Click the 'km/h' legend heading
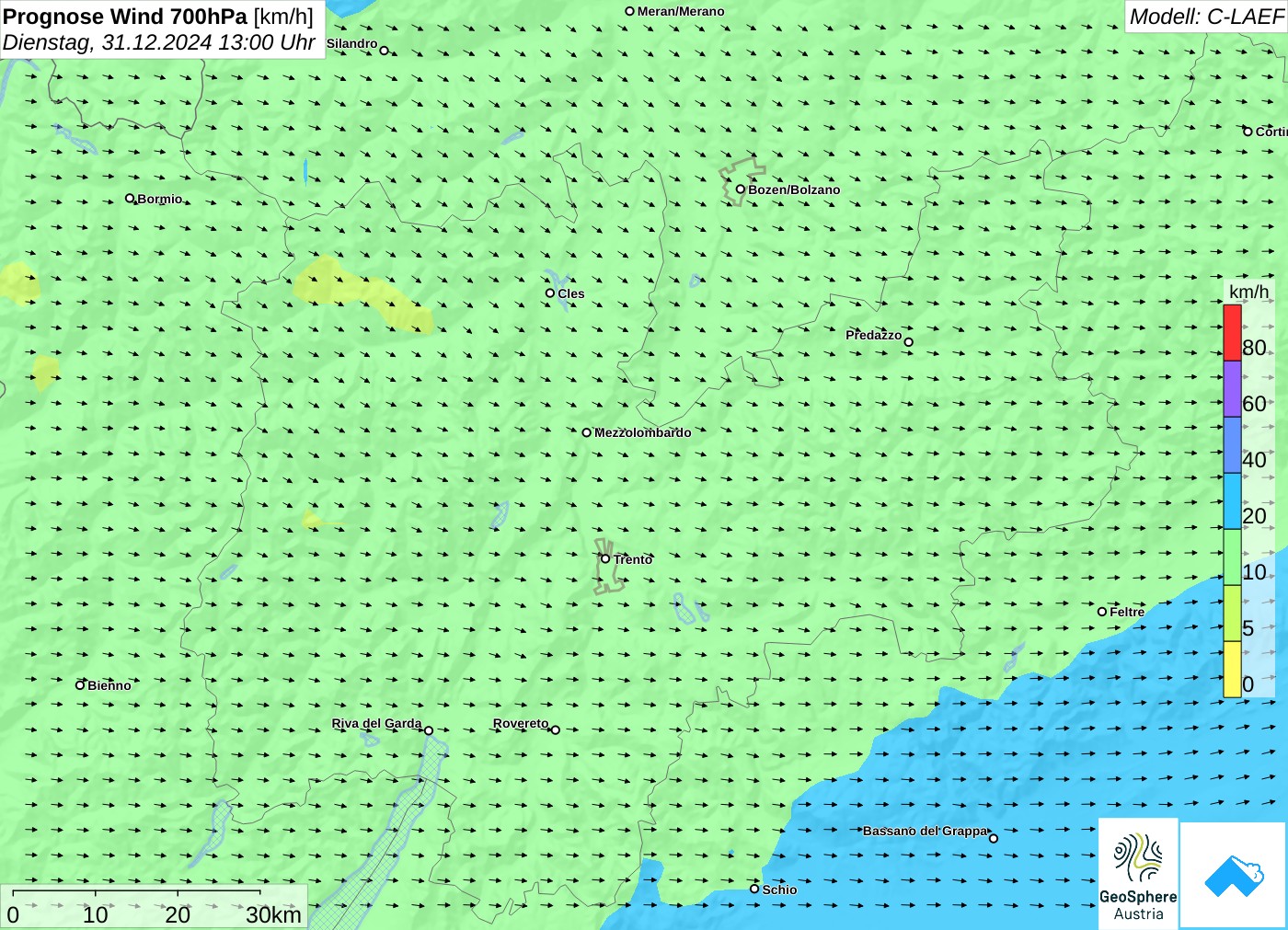 (x=1248, y=292)
